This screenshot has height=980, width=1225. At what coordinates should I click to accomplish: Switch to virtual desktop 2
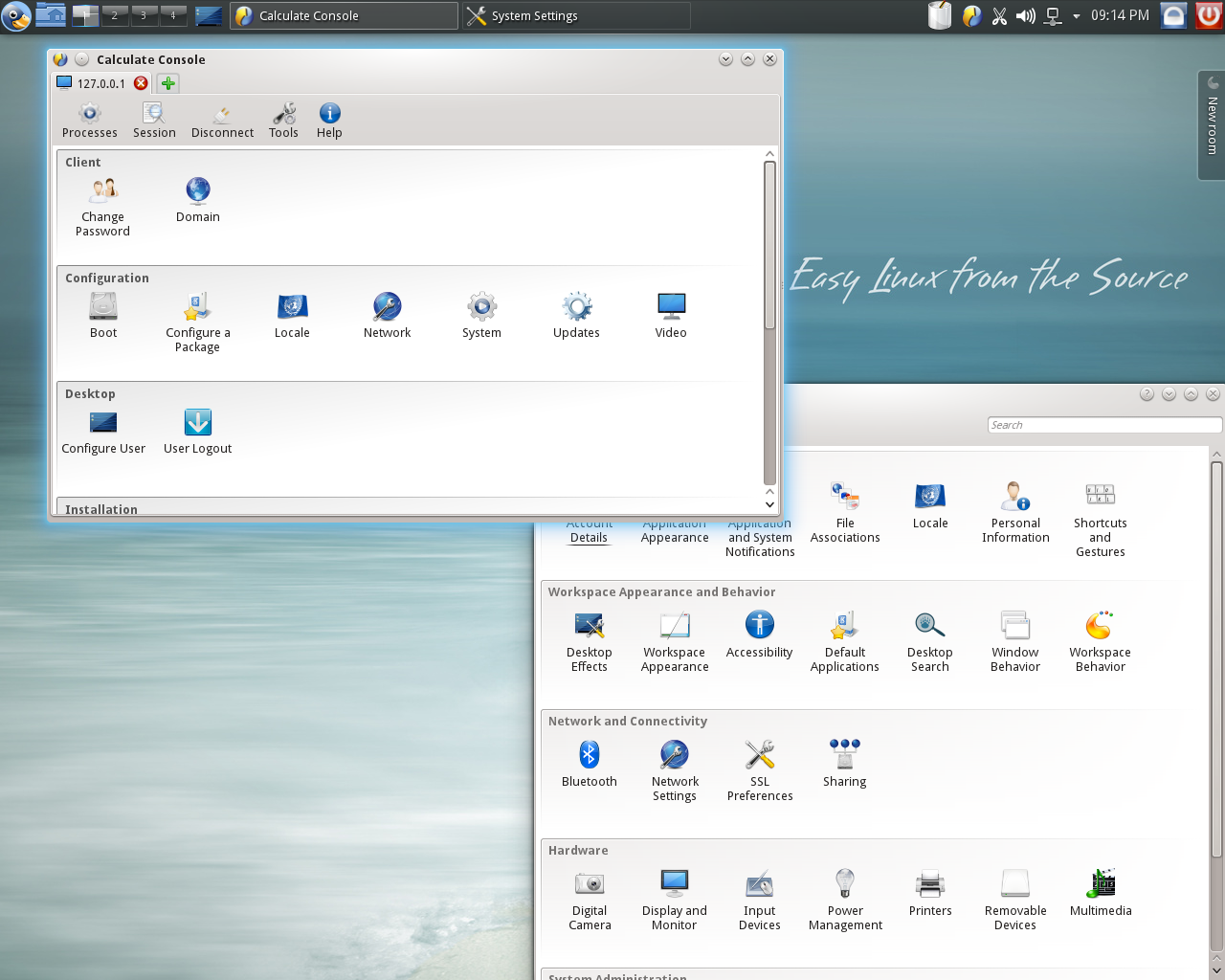pyautogui.click(x=115, y=15)
